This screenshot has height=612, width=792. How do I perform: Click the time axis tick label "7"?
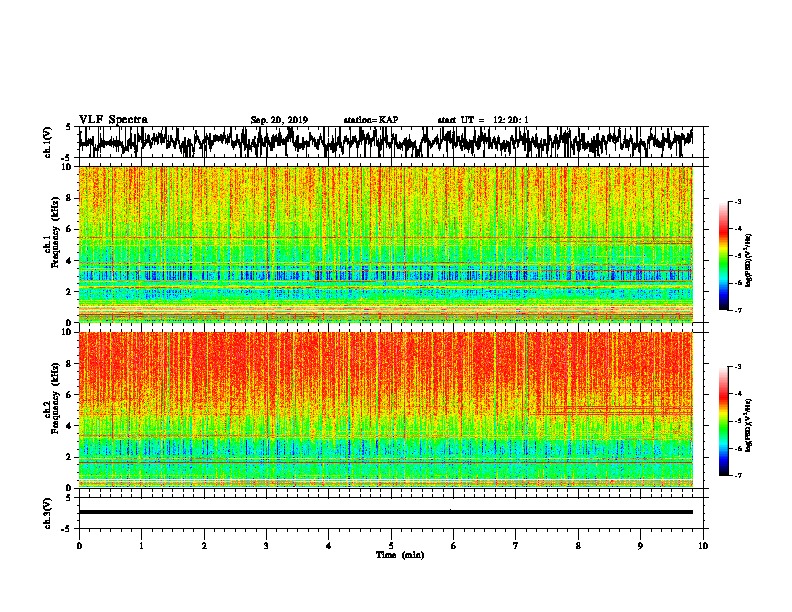(x=516, y=546)
